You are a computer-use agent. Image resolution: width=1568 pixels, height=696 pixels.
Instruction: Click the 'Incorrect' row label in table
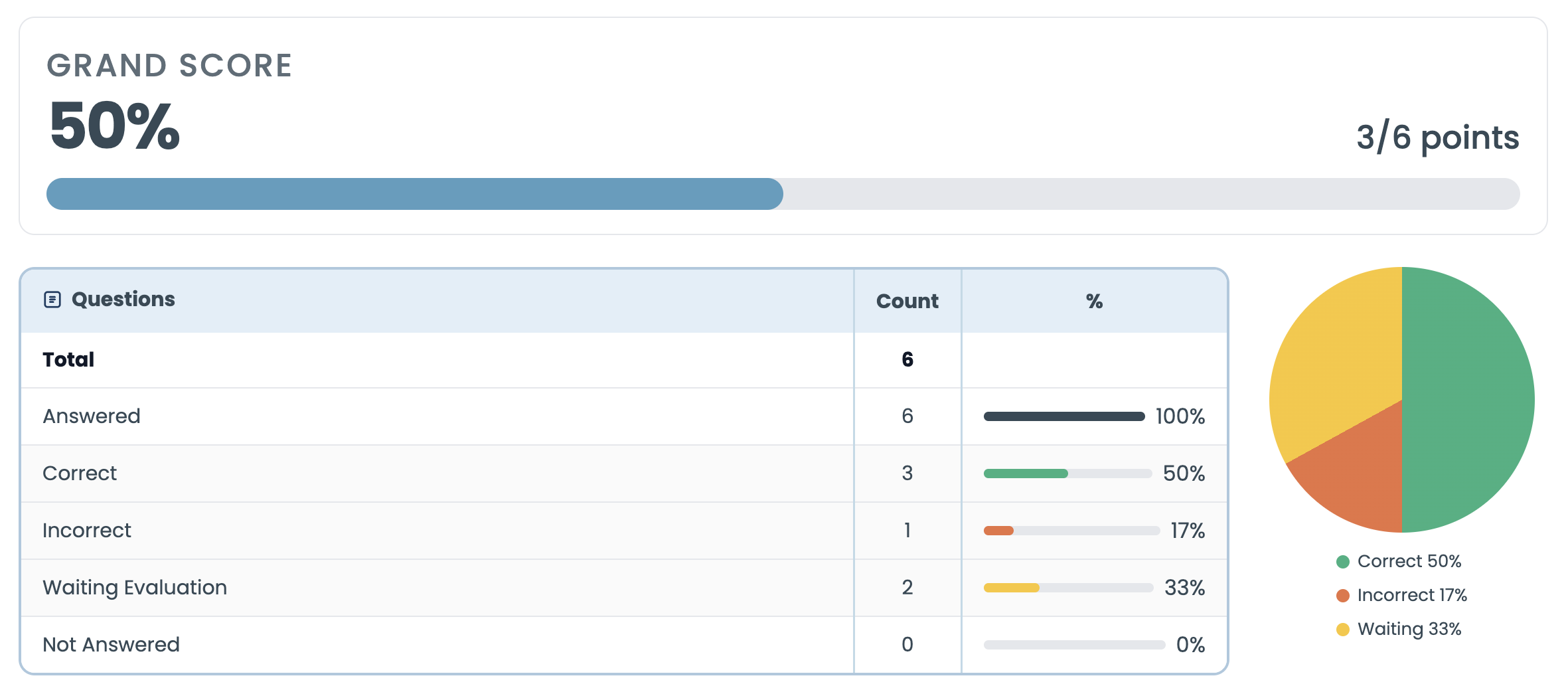(x=87, y=531)
